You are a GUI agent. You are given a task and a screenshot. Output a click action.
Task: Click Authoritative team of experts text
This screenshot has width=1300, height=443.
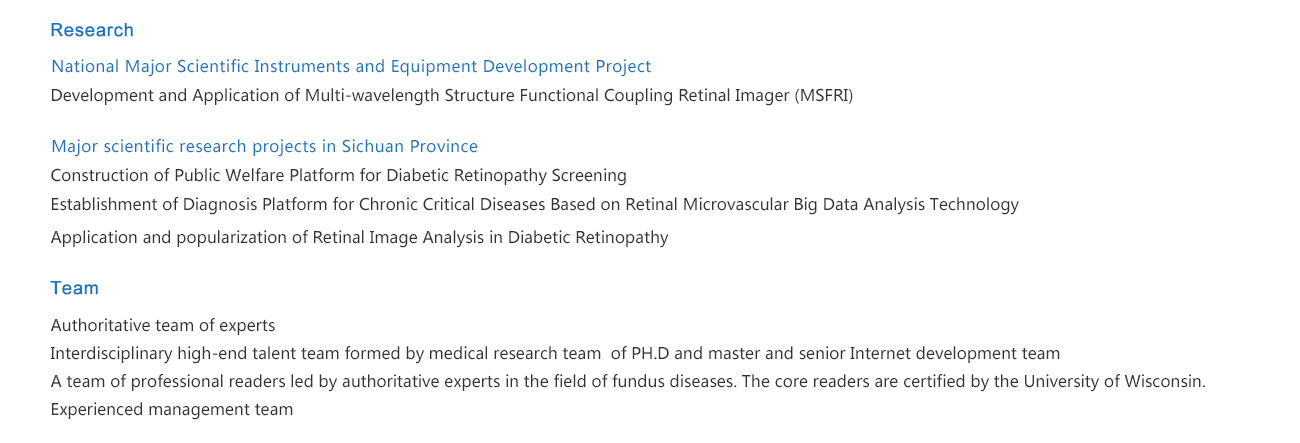point(163,326)
